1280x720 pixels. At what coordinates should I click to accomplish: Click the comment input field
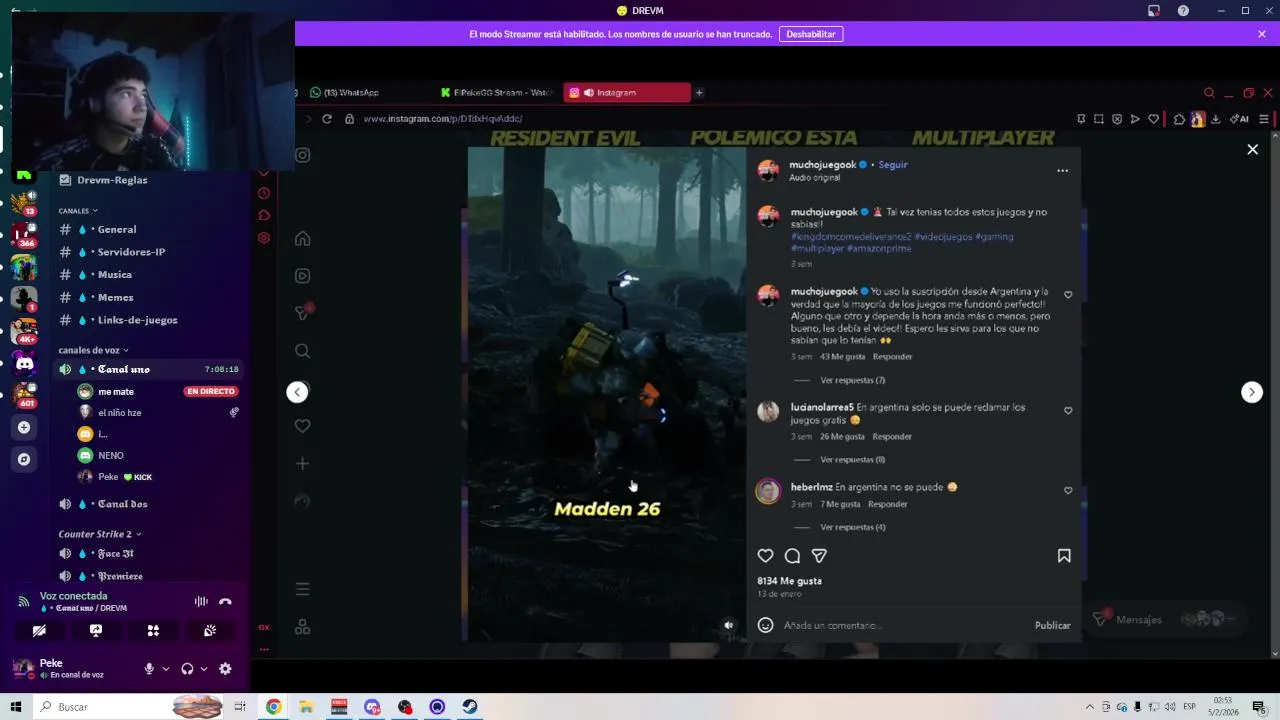[905, 626]
